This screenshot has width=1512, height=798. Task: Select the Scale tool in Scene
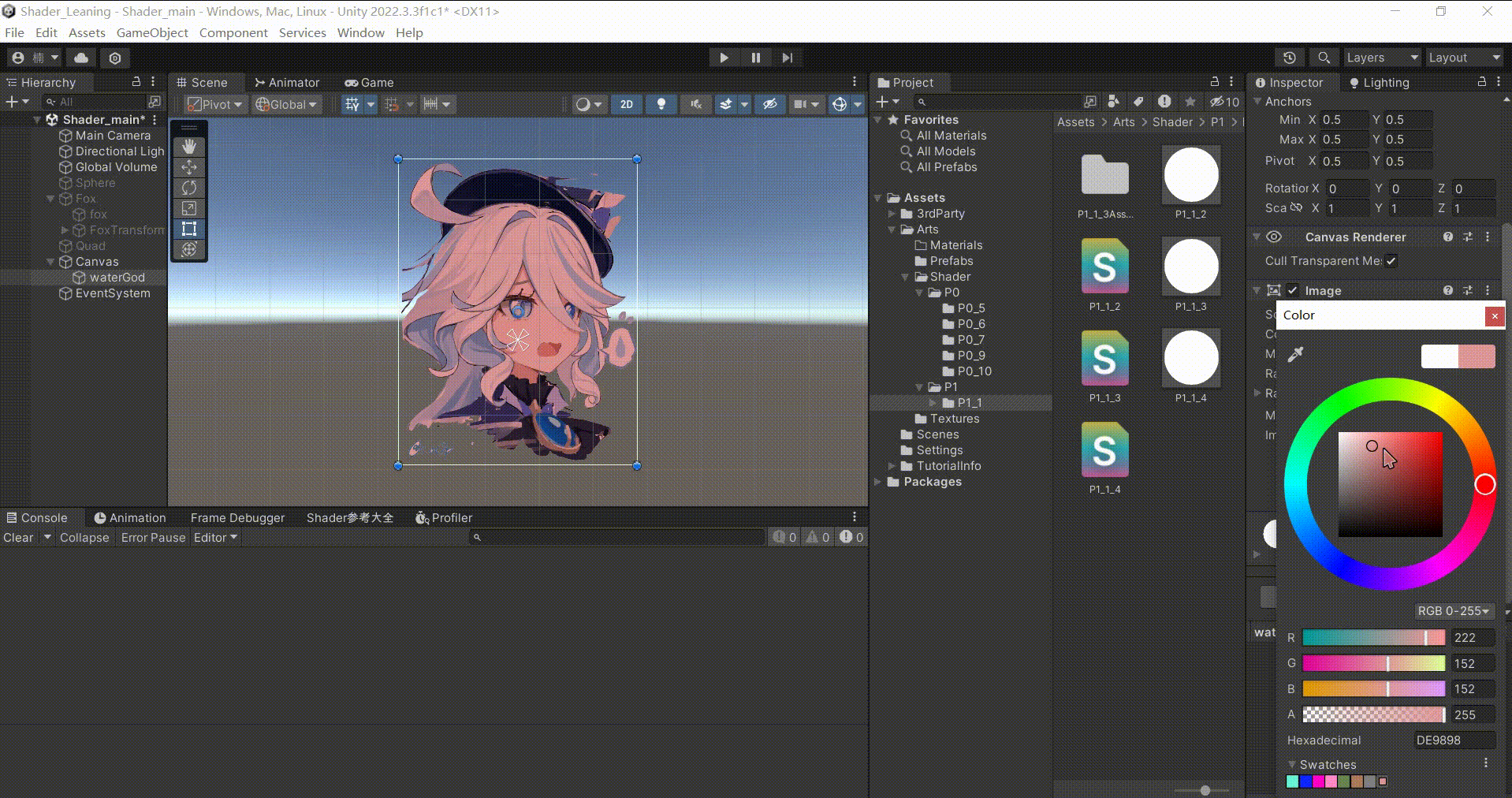[188, 208]
